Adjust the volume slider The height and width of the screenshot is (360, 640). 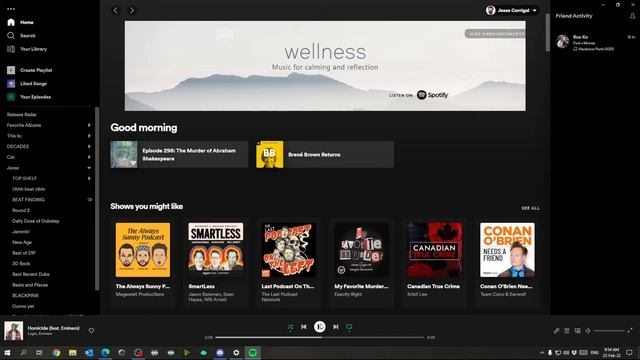pos(609,331)
